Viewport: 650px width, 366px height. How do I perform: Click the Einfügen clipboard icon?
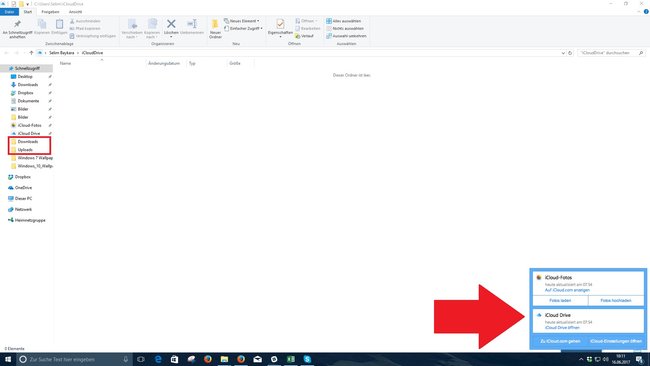click(x=59, y=24)
